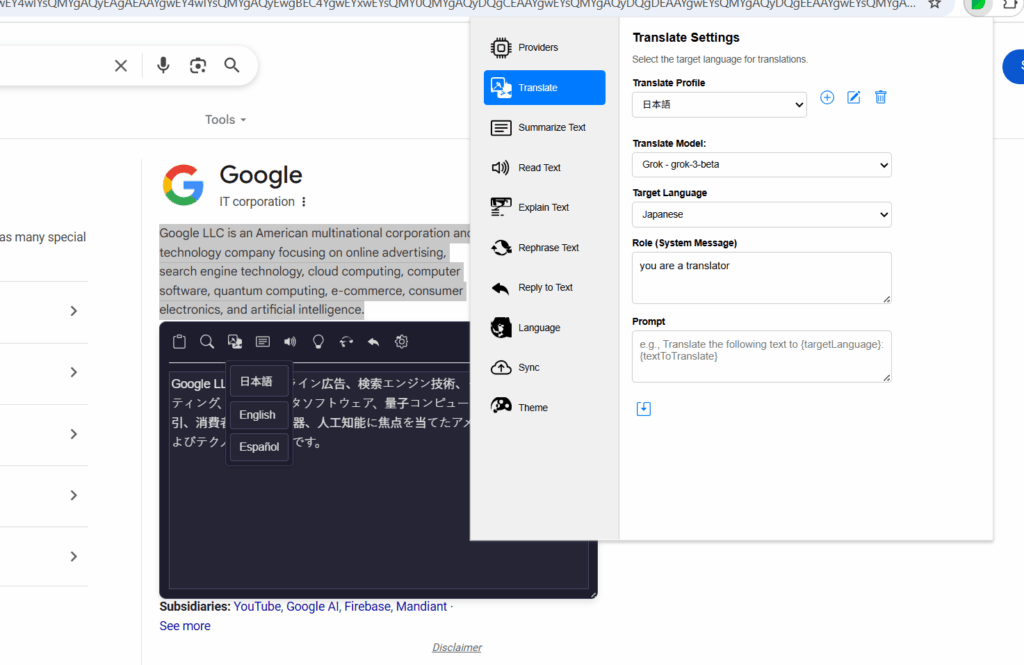Focus the Role system message textarea
Screen dimensions: 1024x665
[x=761, y=278]
